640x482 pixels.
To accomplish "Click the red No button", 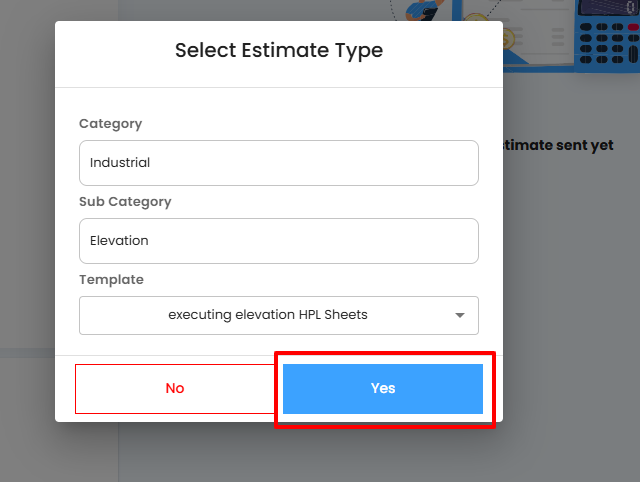I will pyautogui.click(x=175, y=389).
